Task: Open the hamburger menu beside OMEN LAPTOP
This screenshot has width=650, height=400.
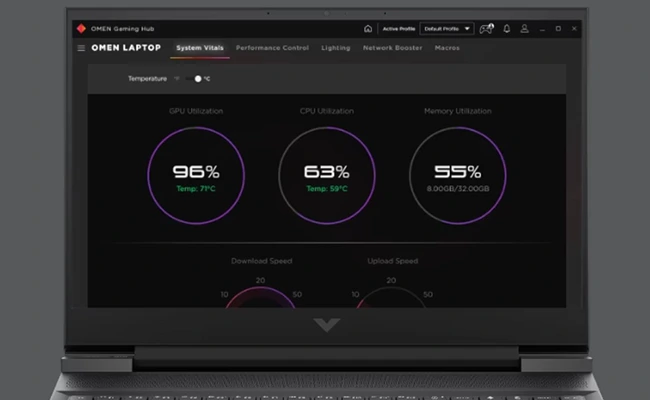Action: point(81,48)
